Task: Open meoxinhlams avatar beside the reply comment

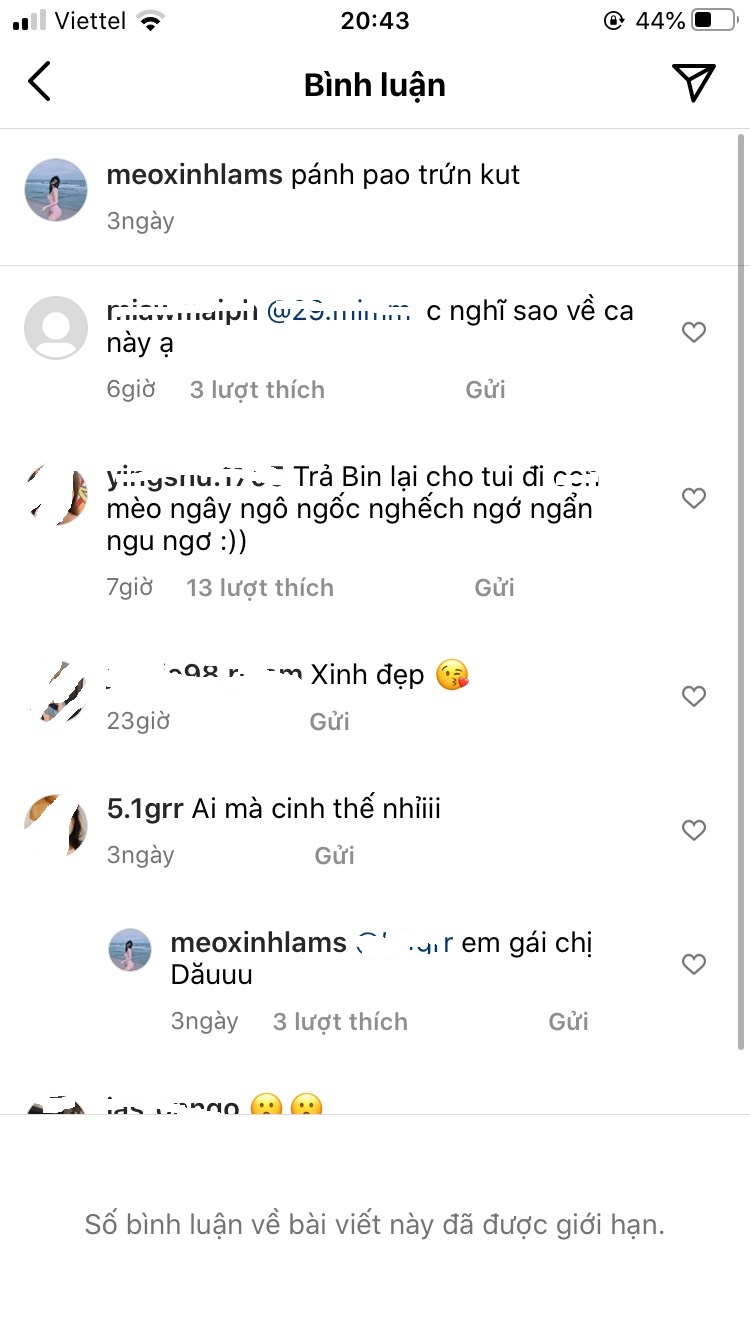Action: [130, 949]
